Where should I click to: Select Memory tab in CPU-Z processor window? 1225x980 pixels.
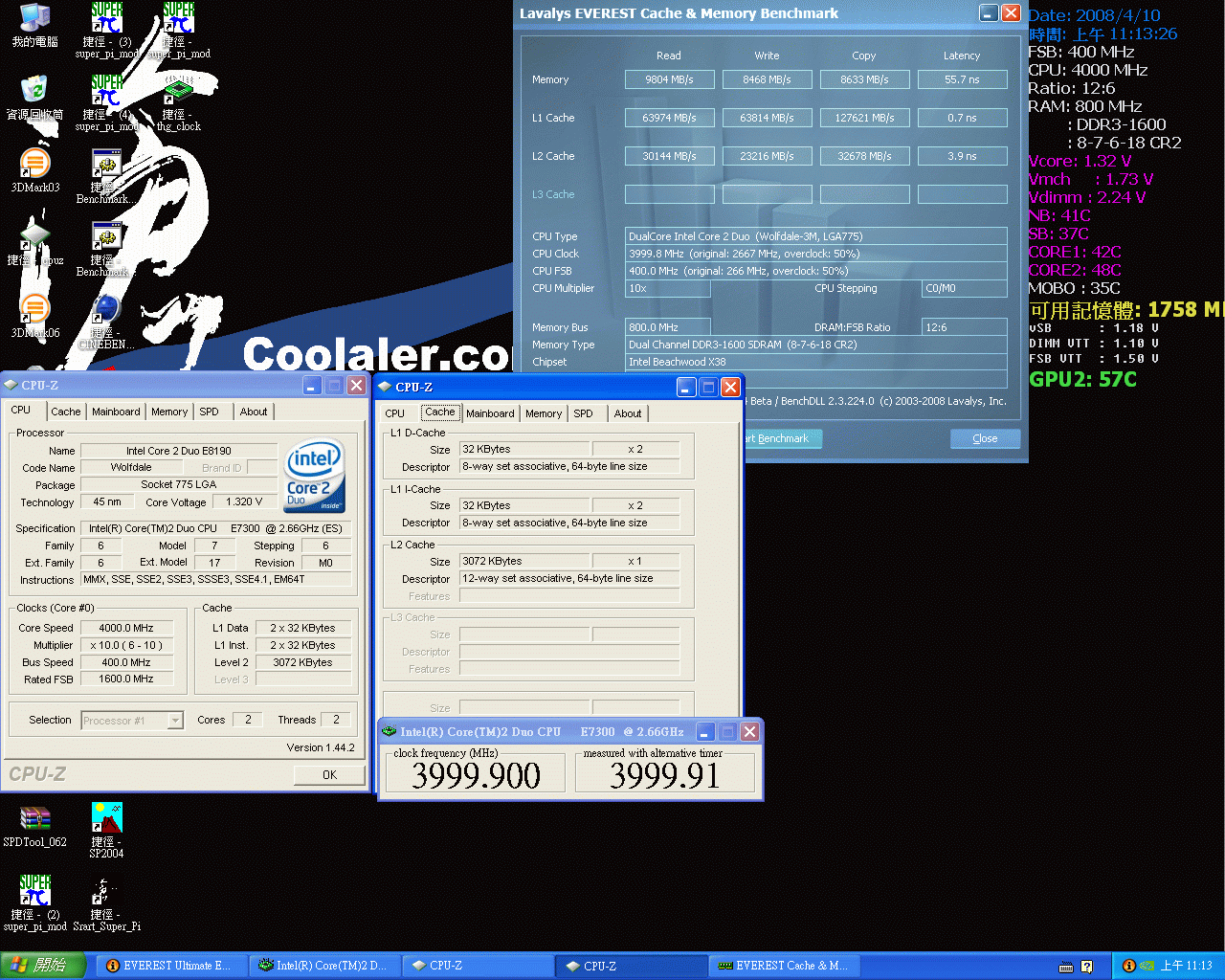pos(169,412)
